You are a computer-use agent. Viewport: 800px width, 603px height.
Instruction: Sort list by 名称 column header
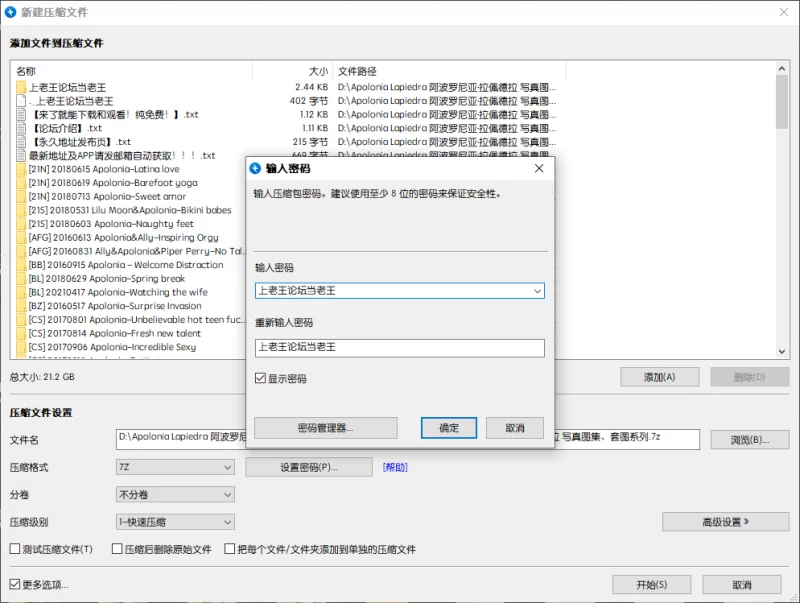click(x=130, y=71)
